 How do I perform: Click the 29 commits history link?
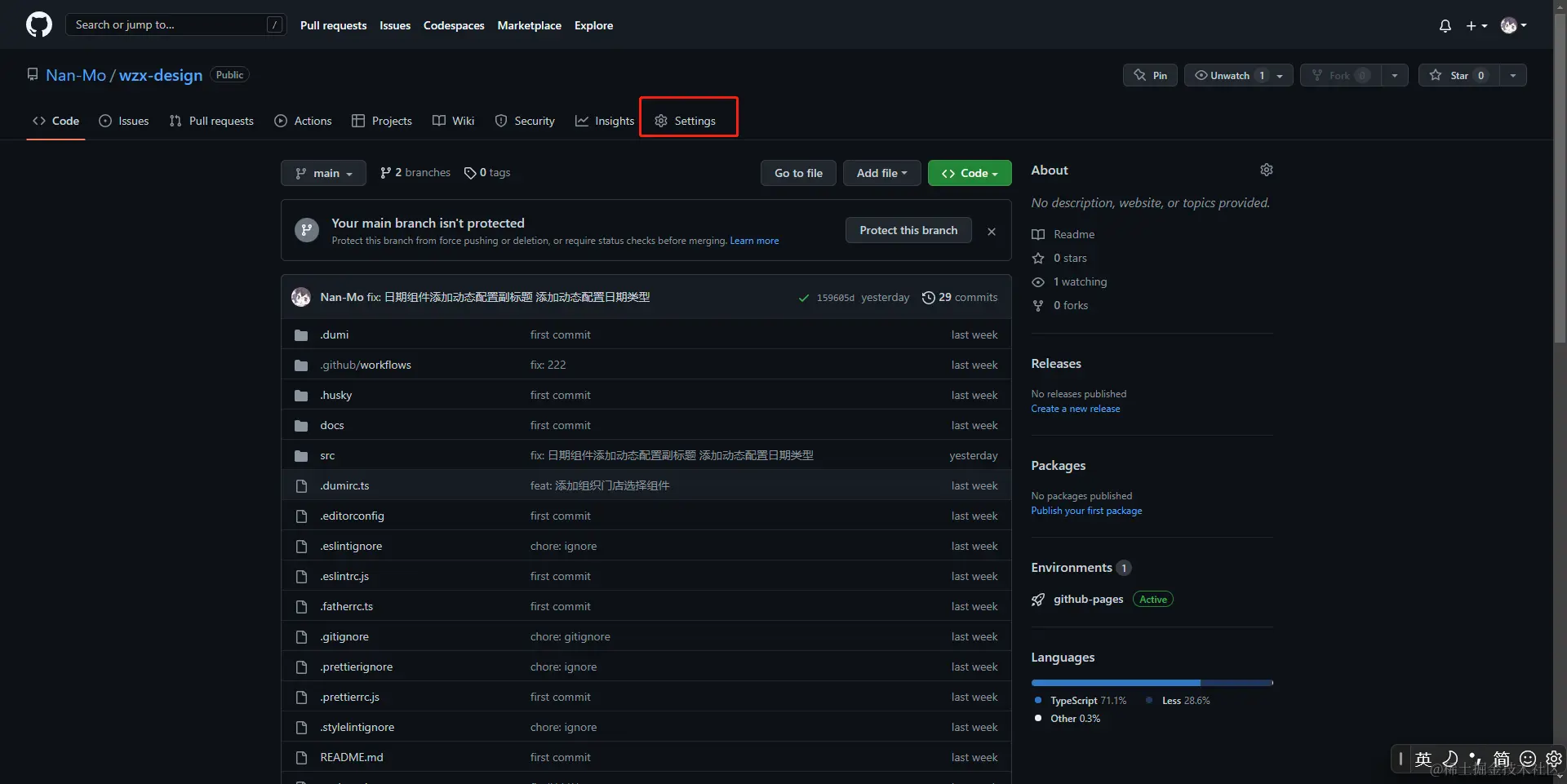(x=960, y=298)
